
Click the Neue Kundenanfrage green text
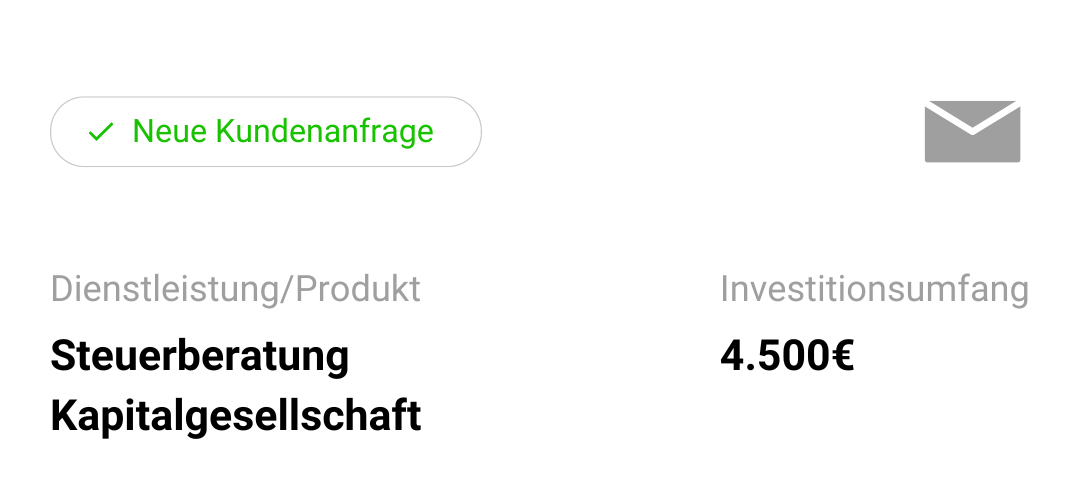(x=283, y=132)
